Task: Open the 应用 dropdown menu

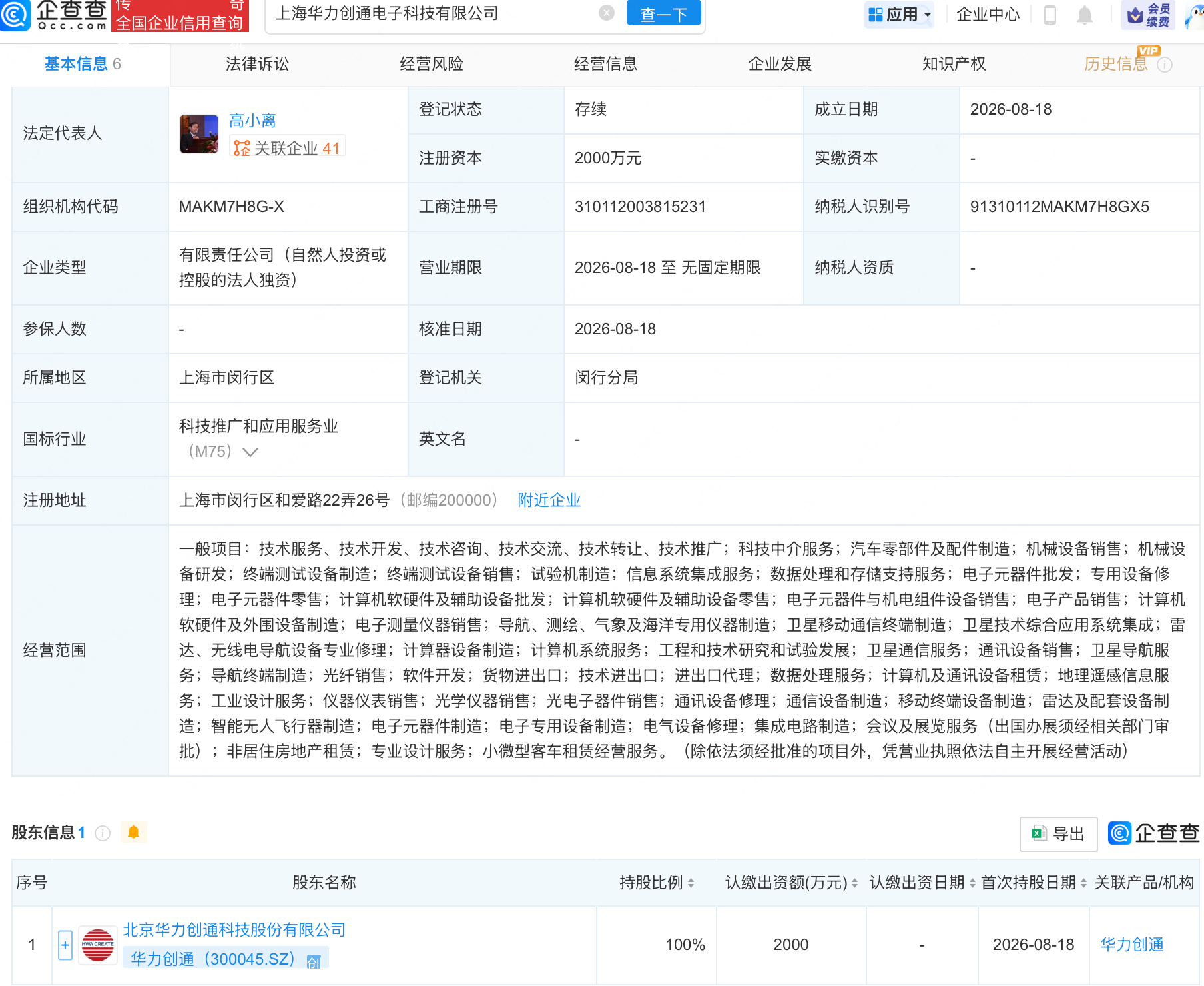Action: pyautogui.click(x=900, y=15)
